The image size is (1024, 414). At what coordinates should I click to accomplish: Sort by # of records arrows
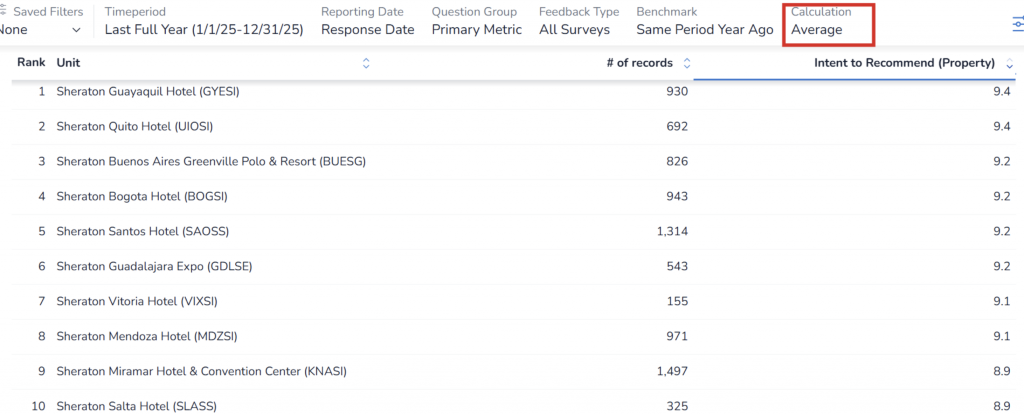click(x=686, y=63)
